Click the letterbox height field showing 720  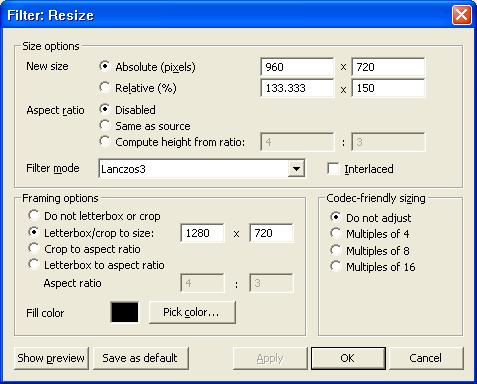click(x=272, y=233)
